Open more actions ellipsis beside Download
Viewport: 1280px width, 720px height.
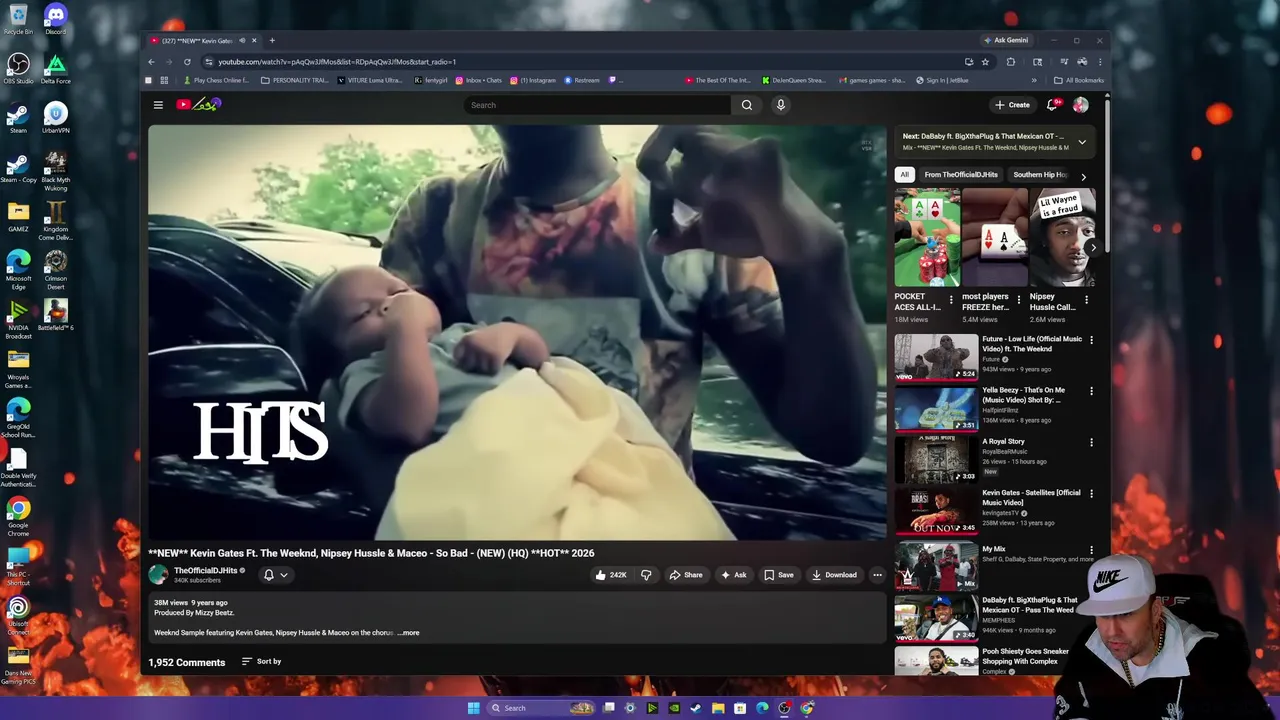click(877, 575)
